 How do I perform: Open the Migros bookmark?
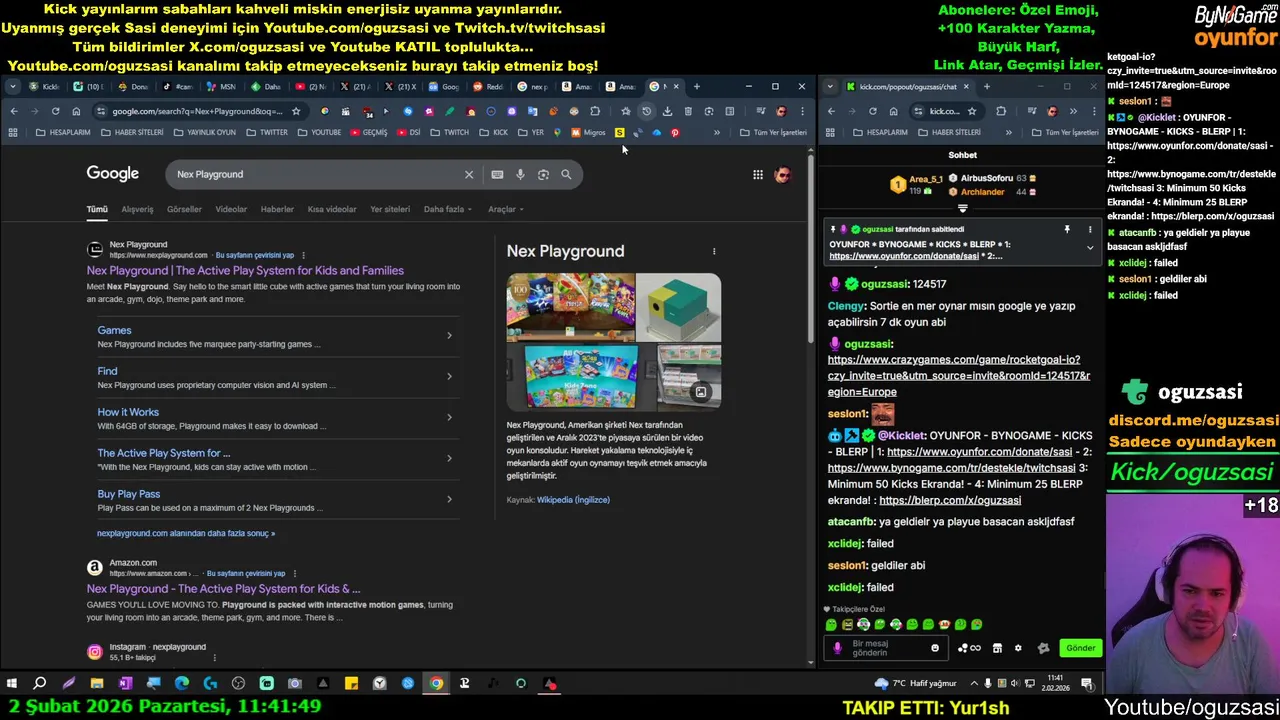(589, 132)
